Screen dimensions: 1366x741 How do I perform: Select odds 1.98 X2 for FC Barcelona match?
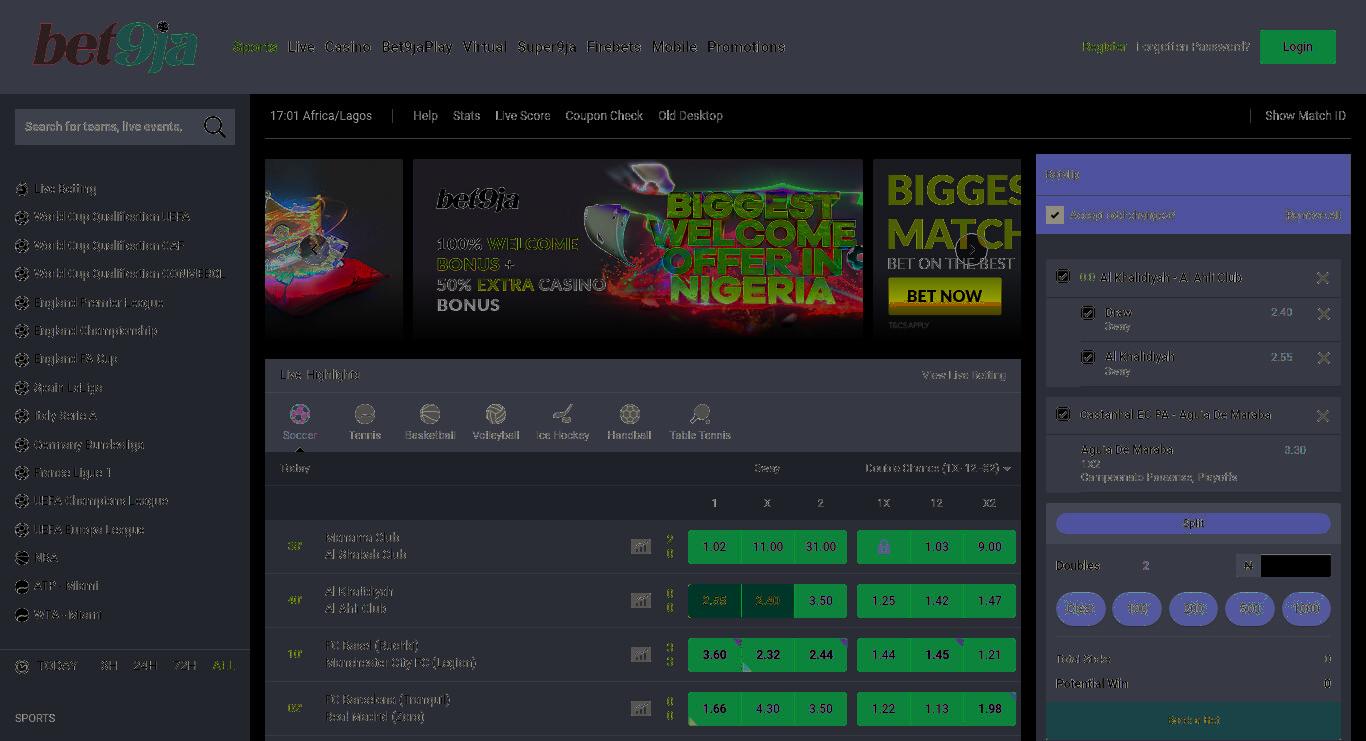[990, 709]
